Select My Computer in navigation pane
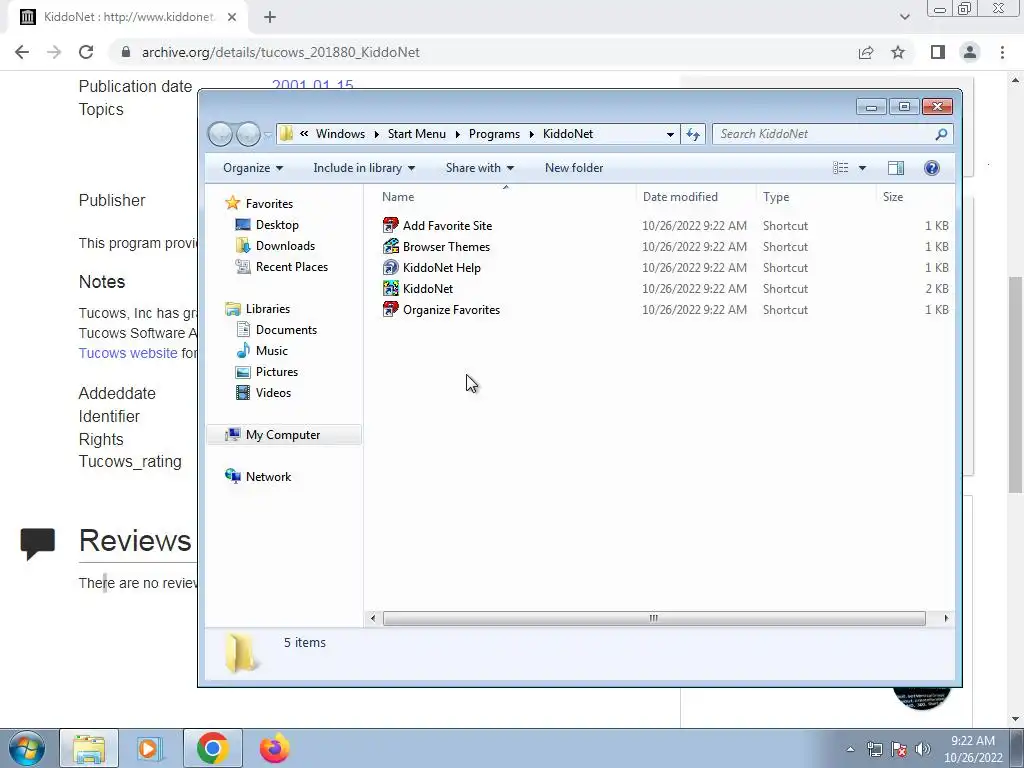The height and width of the screenshot is (768, 1024). click(x=283, y=435)
